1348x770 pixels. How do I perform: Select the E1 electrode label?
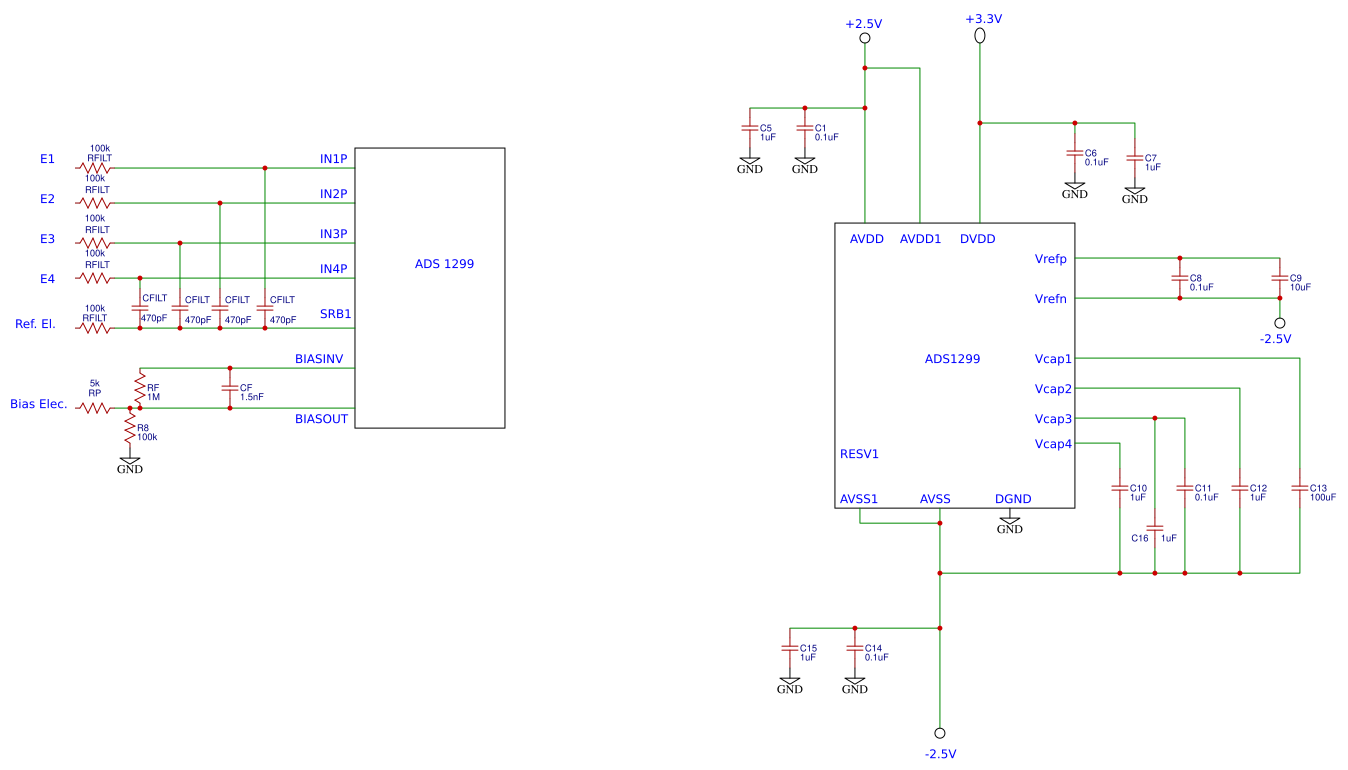[x=47, y=159]
